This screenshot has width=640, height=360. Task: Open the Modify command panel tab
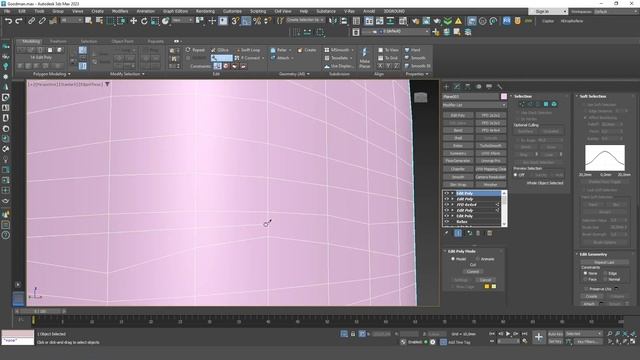click(457, 87)
